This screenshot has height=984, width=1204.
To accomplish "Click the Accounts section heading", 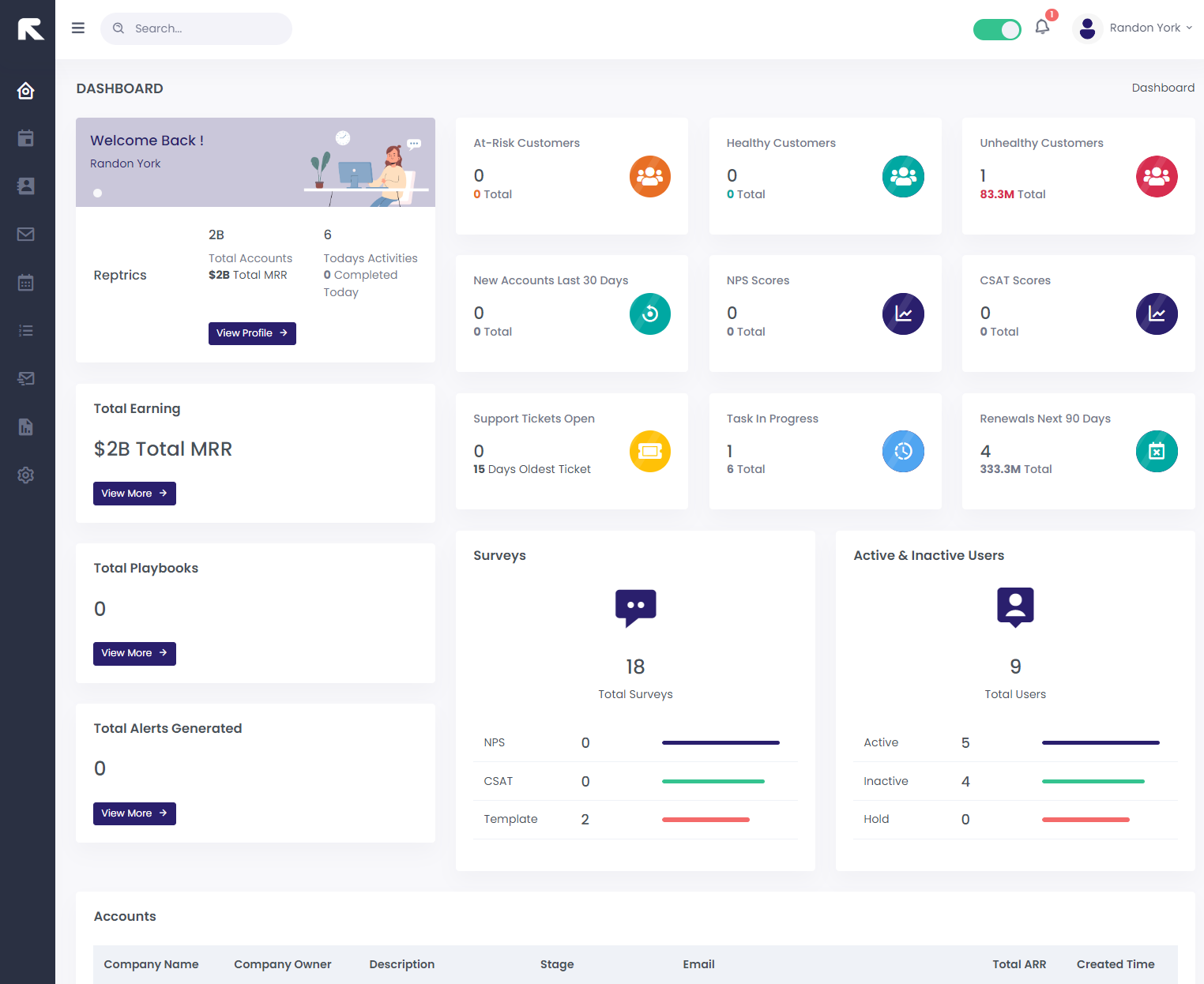I will [x=125, y=916].
